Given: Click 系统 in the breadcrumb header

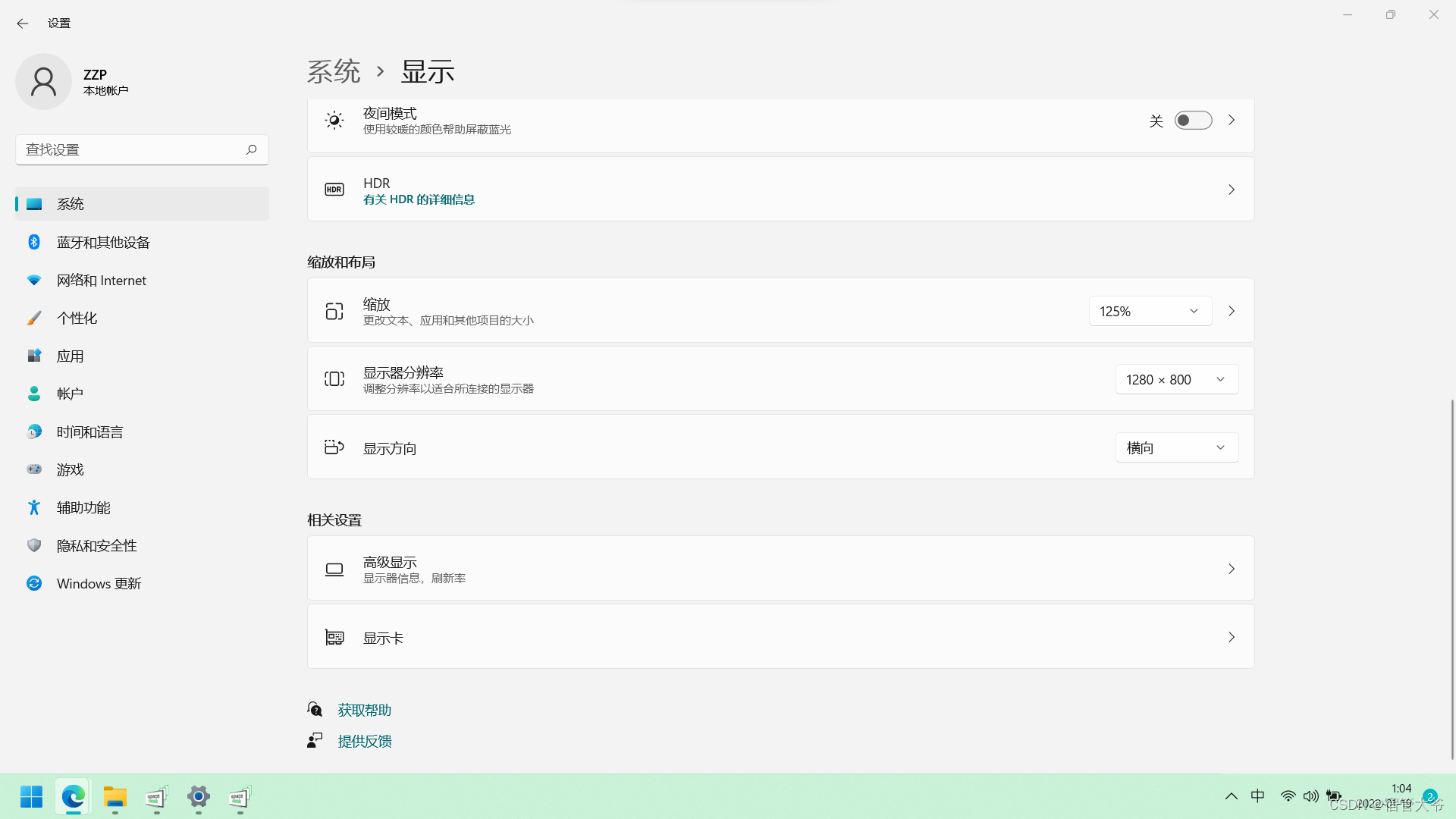Looking at the screenshot, I should point(334,71).
